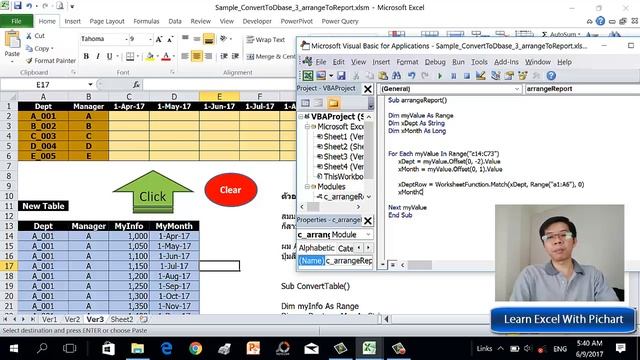640x360 pixels.
Task: Toggle Align Text Right button
Action: [209, 56]
